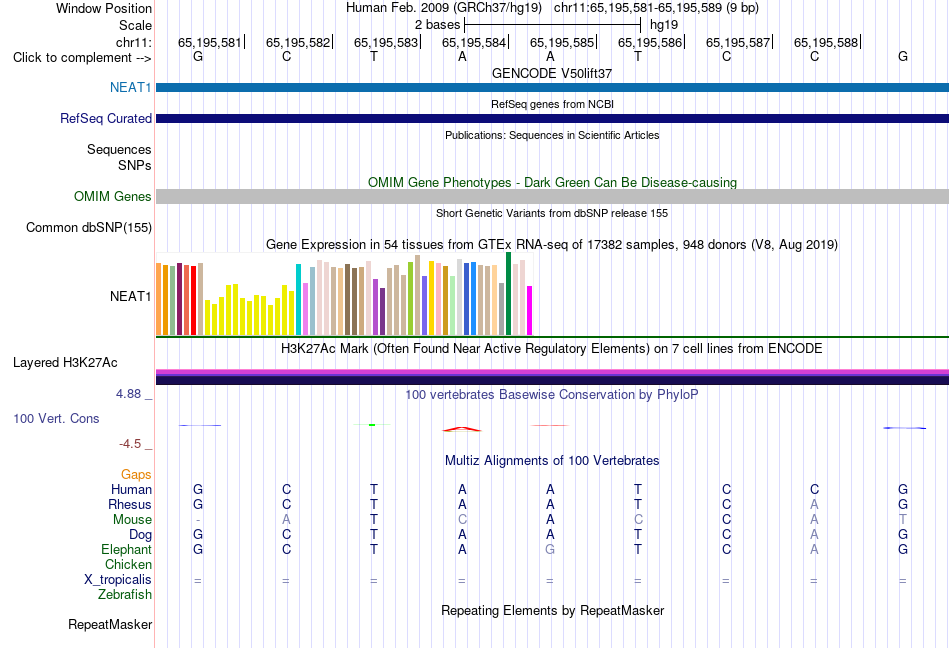Click the RefSeq Curated track label
Screen dimensions: 950x648
pos(105,118)
